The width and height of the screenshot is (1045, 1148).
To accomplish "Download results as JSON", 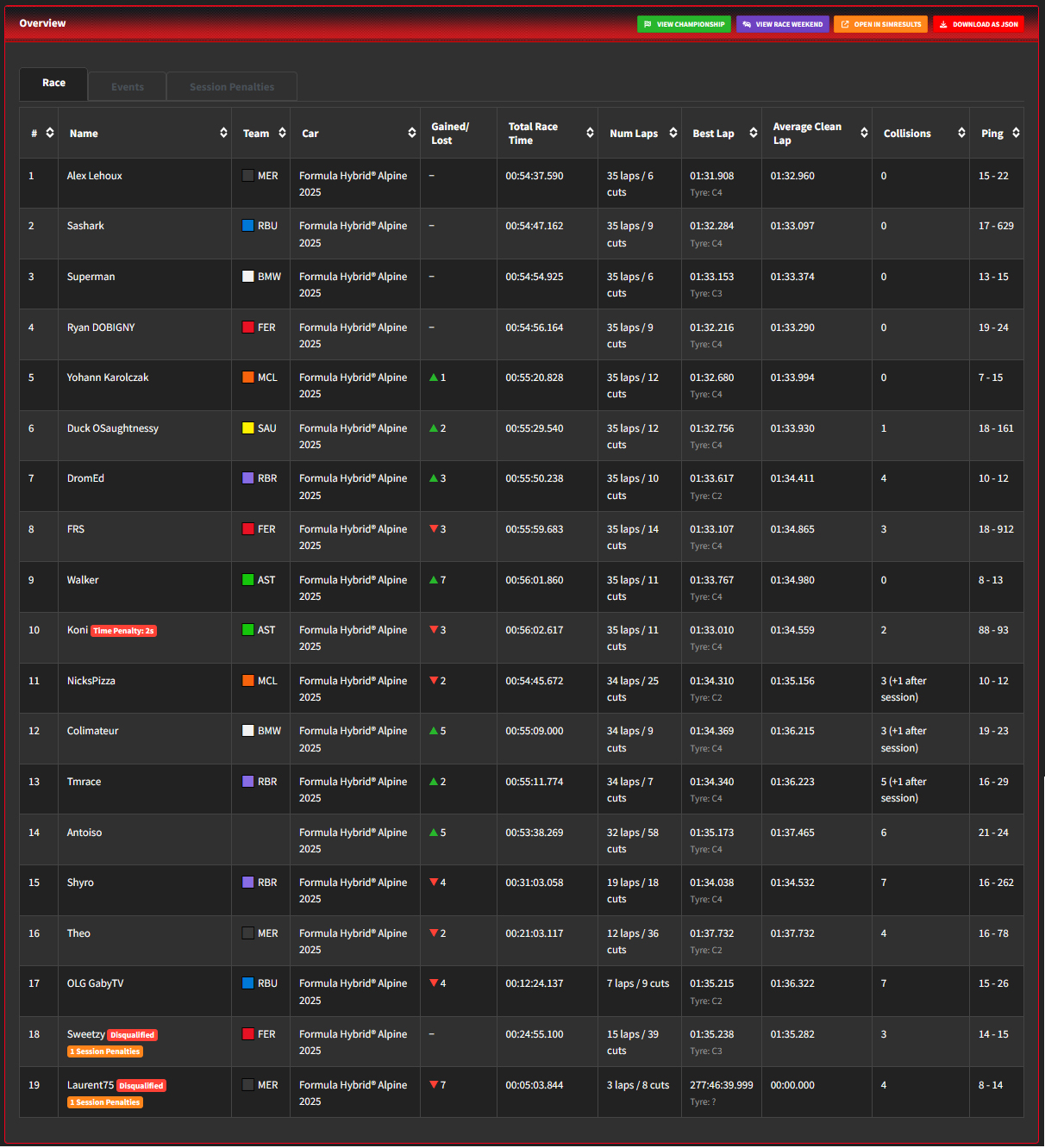I will point(979,24).
